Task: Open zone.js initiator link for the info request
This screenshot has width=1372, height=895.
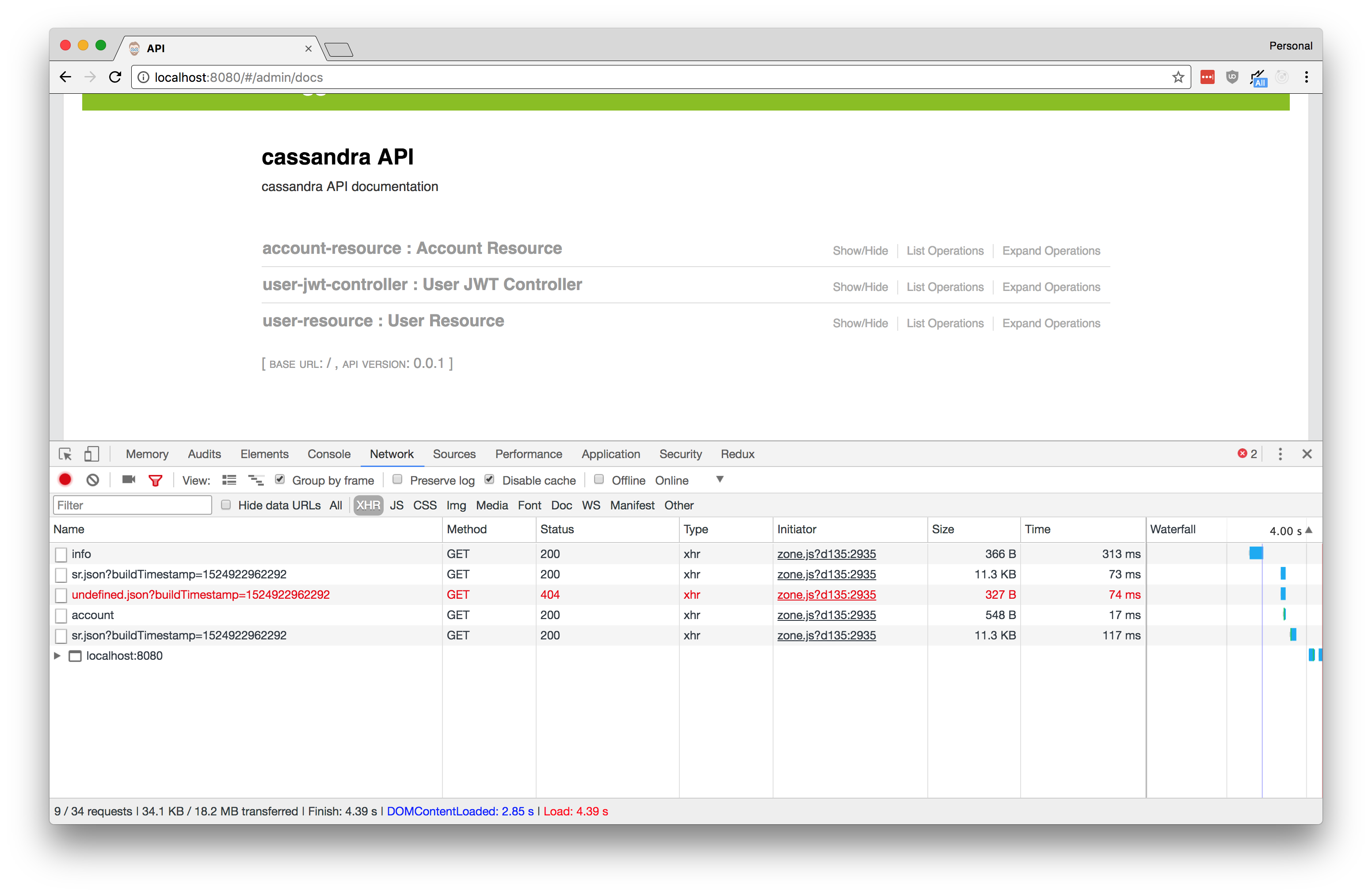Action: (x=826, y=554)
